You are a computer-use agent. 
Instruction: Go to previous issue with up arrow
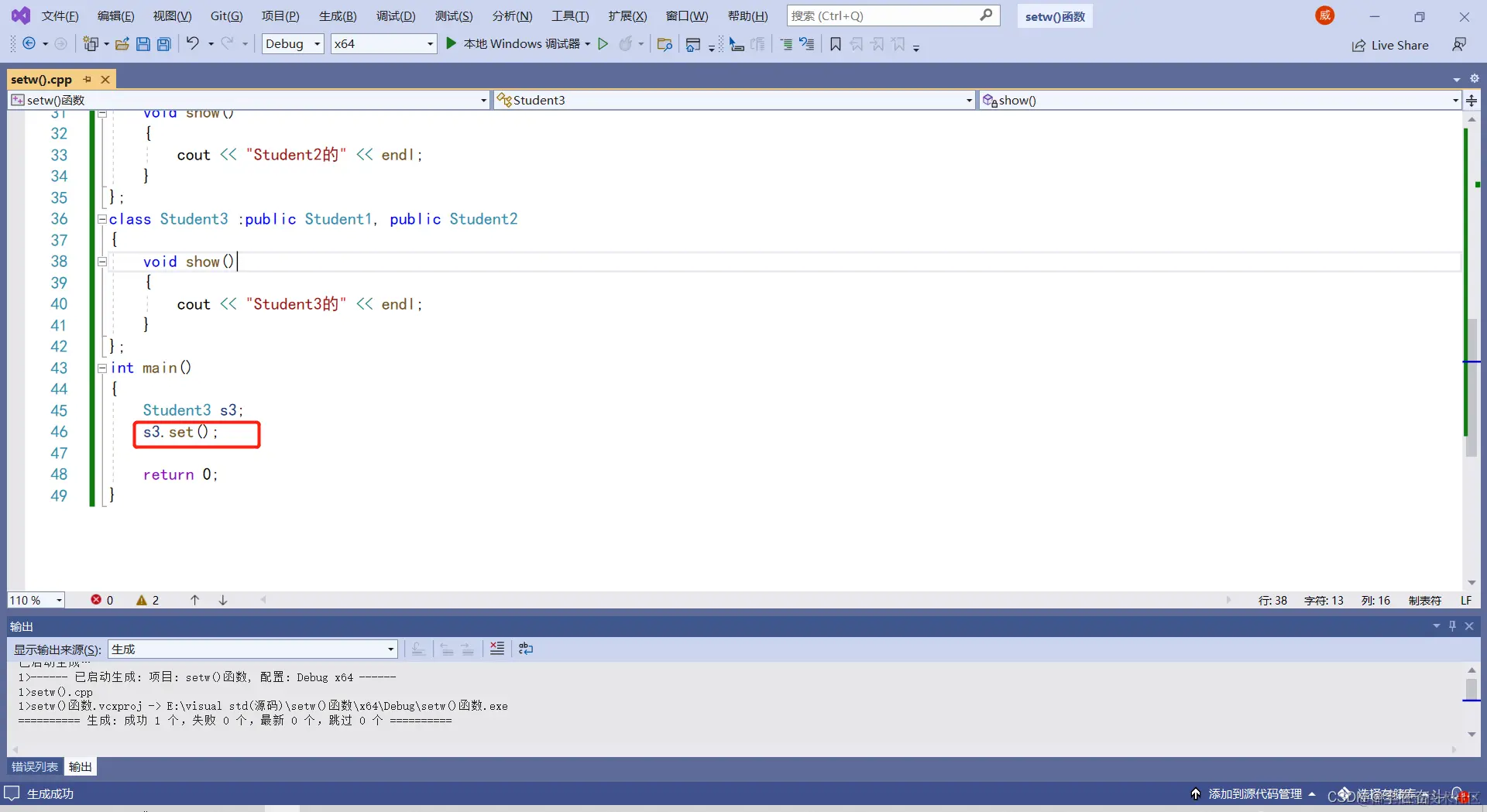coord(194,600)
